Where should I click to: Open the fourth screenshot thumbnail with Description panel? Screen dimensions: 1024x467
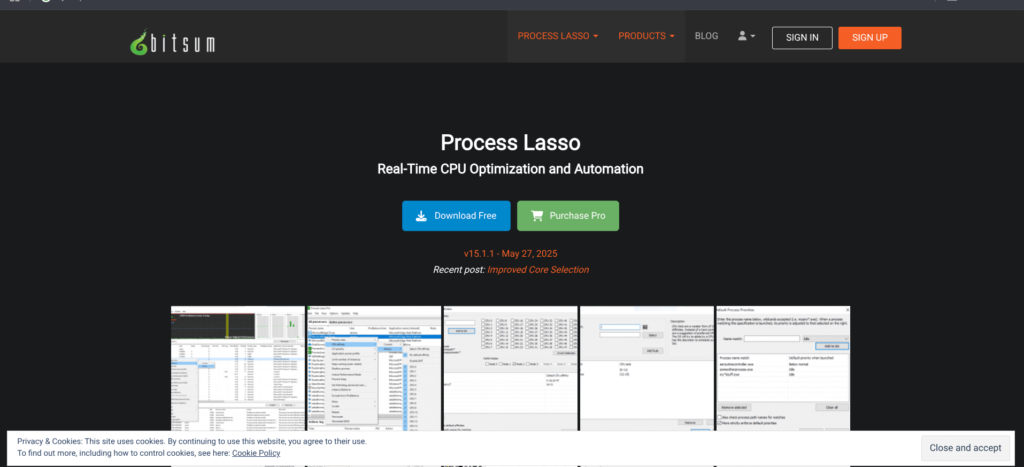click(647, 368)
